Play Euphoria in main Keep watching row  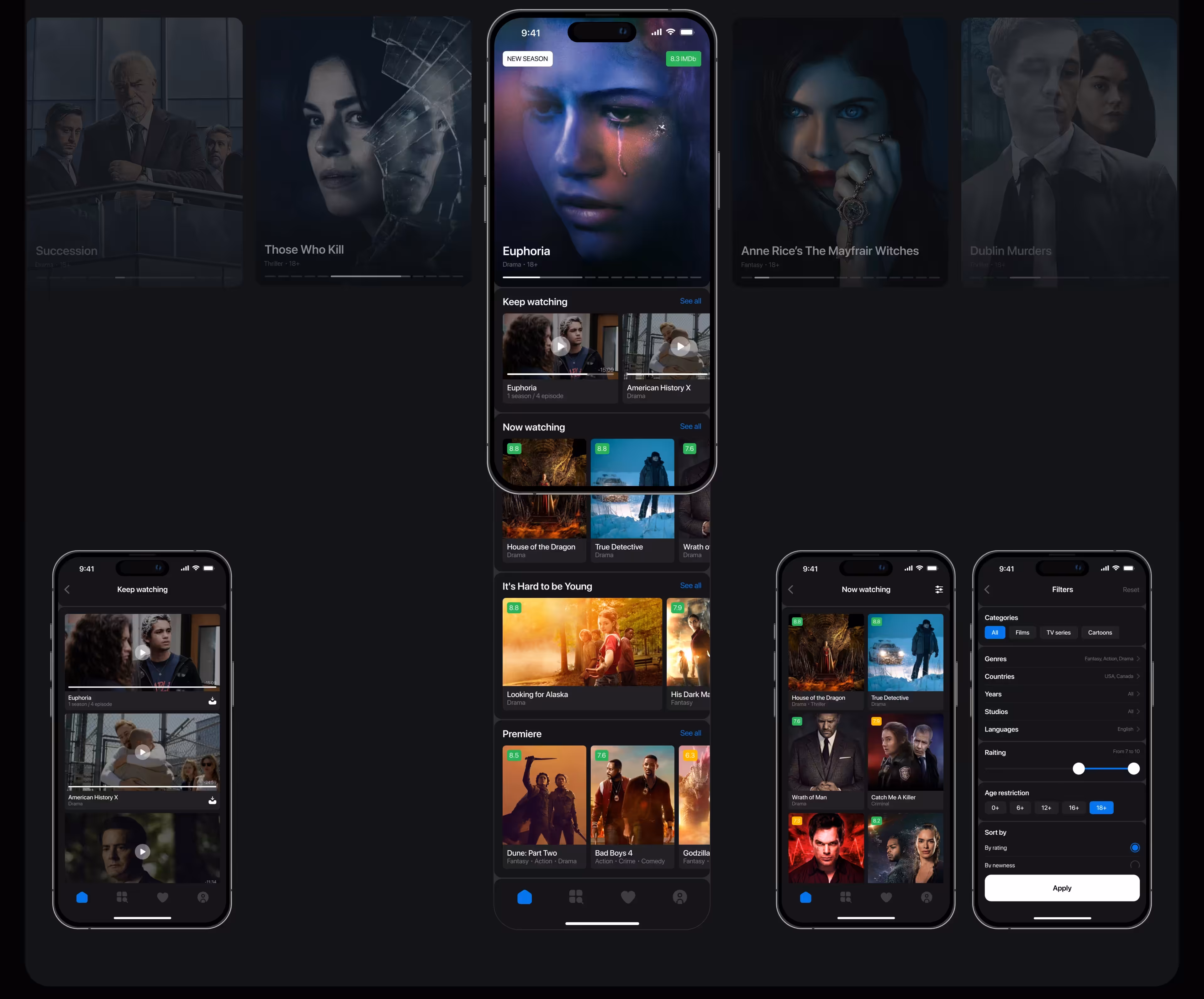coord(560,346)
